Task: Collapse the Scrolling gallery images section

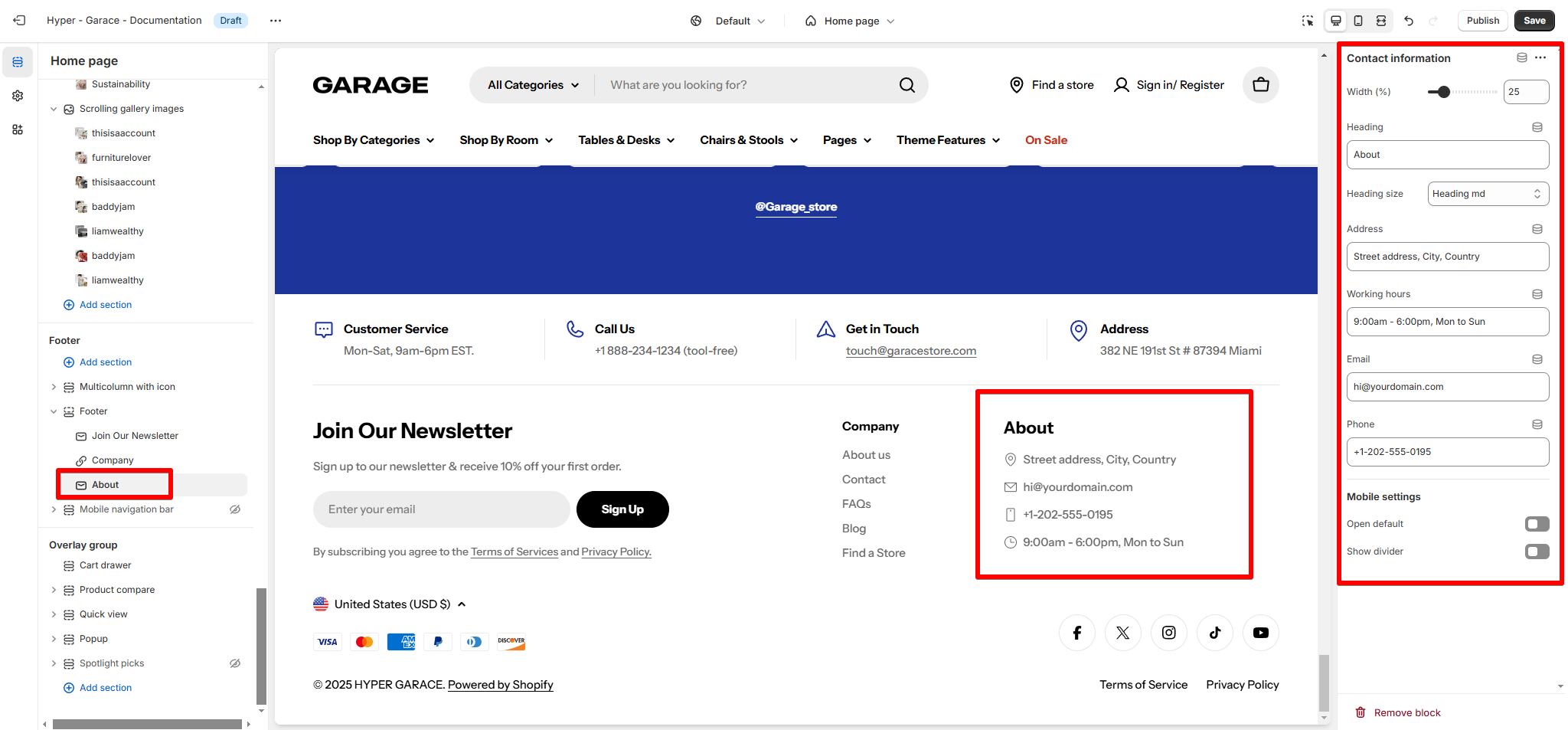Action: tap(54, 109)
